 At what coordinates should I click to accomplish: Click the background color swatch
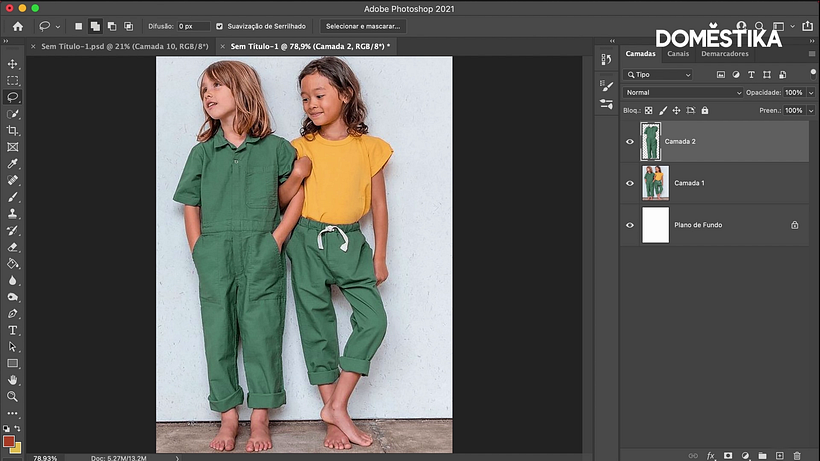16,448
